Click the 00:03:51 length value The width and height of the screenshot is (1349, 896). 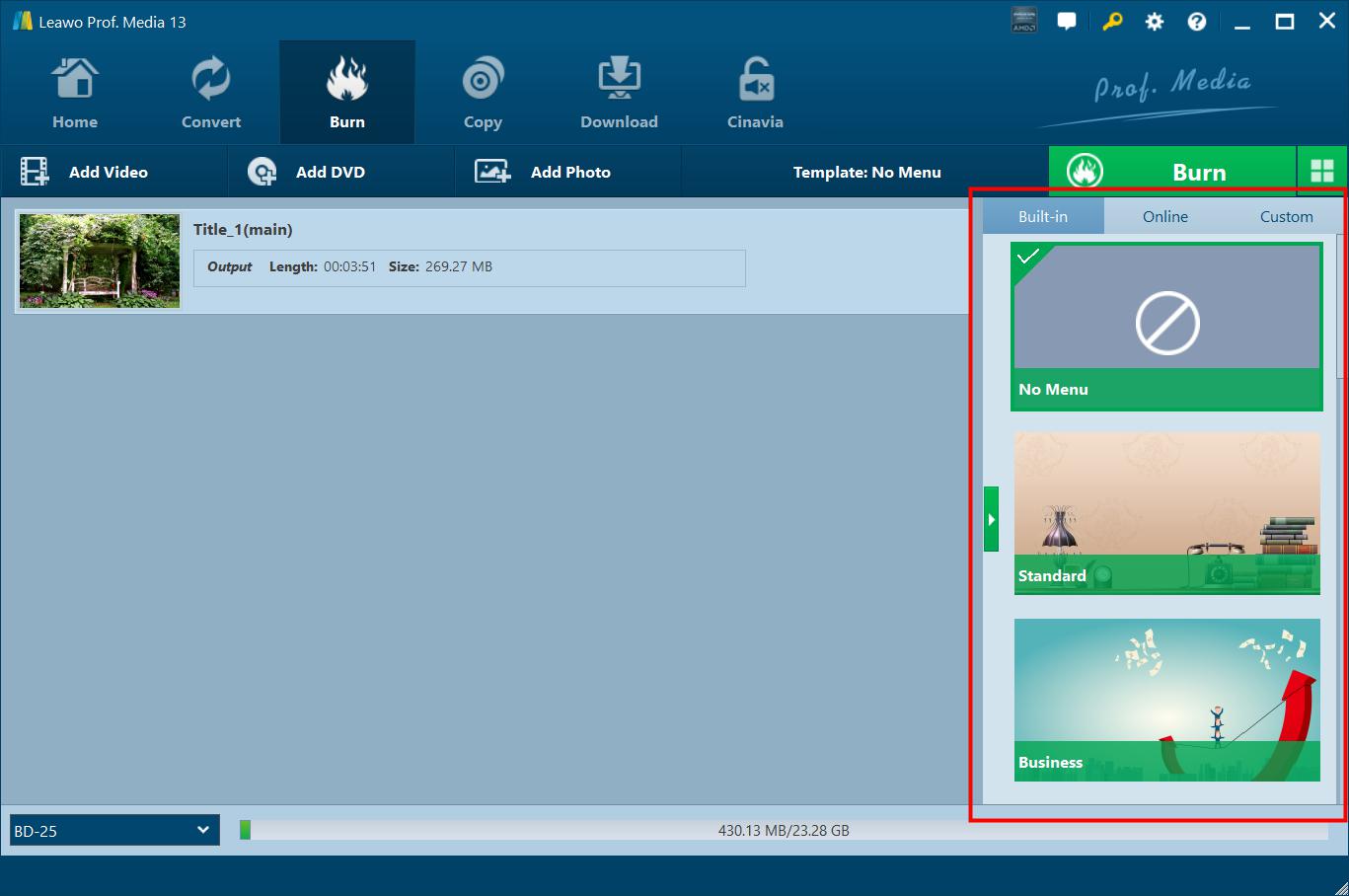click(x=349, y=266)
